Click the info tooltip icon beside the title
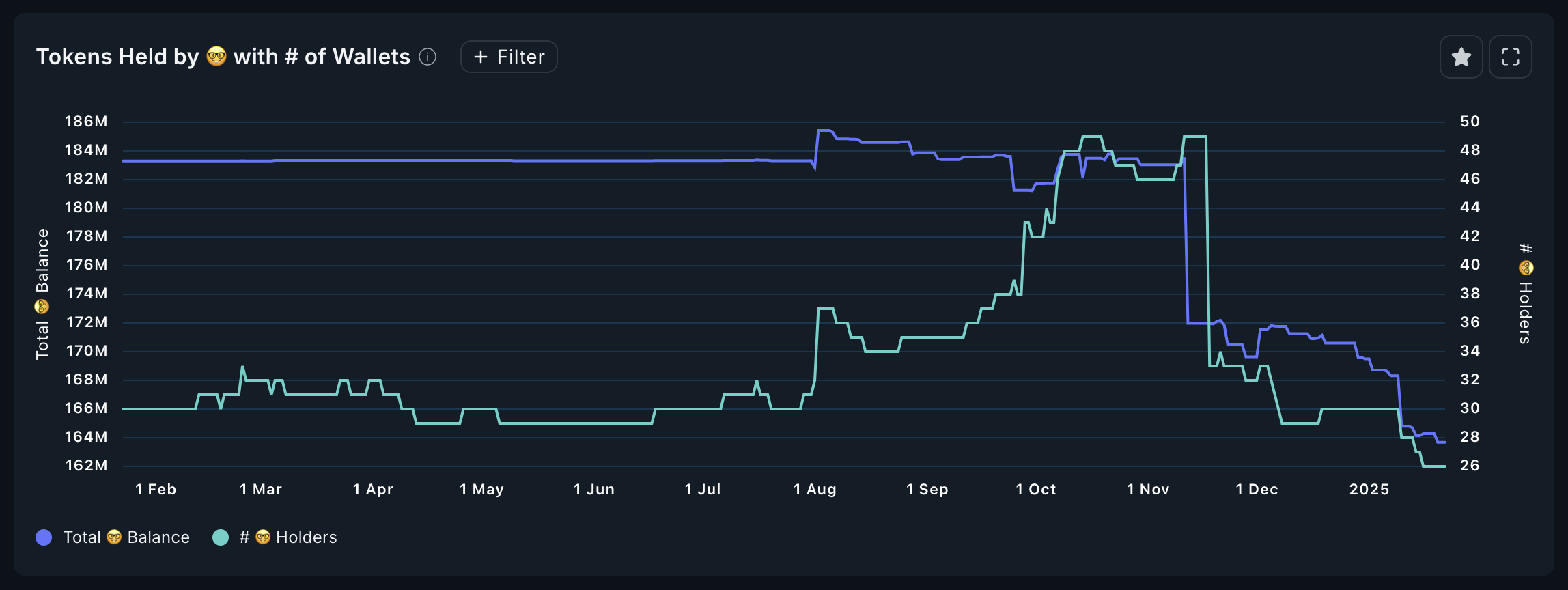 [428, 57]
